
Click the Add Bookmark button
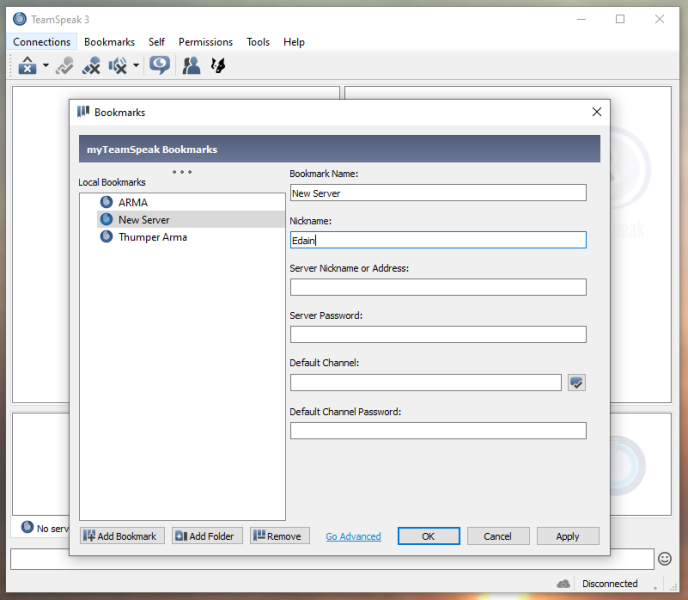(x=122, y=536)
